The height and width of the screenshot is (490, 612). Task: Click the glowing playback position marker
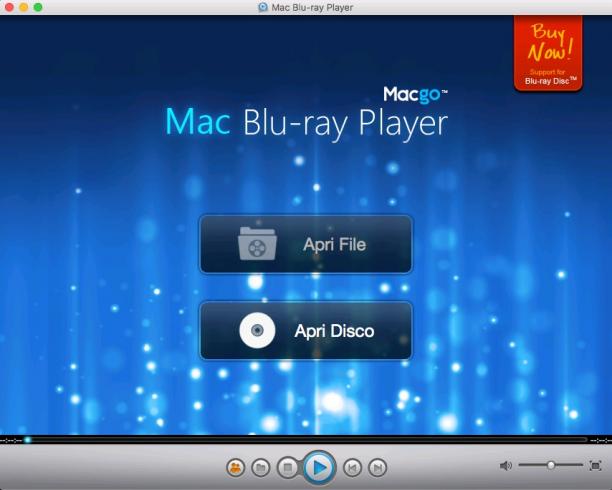click(27, 440)
